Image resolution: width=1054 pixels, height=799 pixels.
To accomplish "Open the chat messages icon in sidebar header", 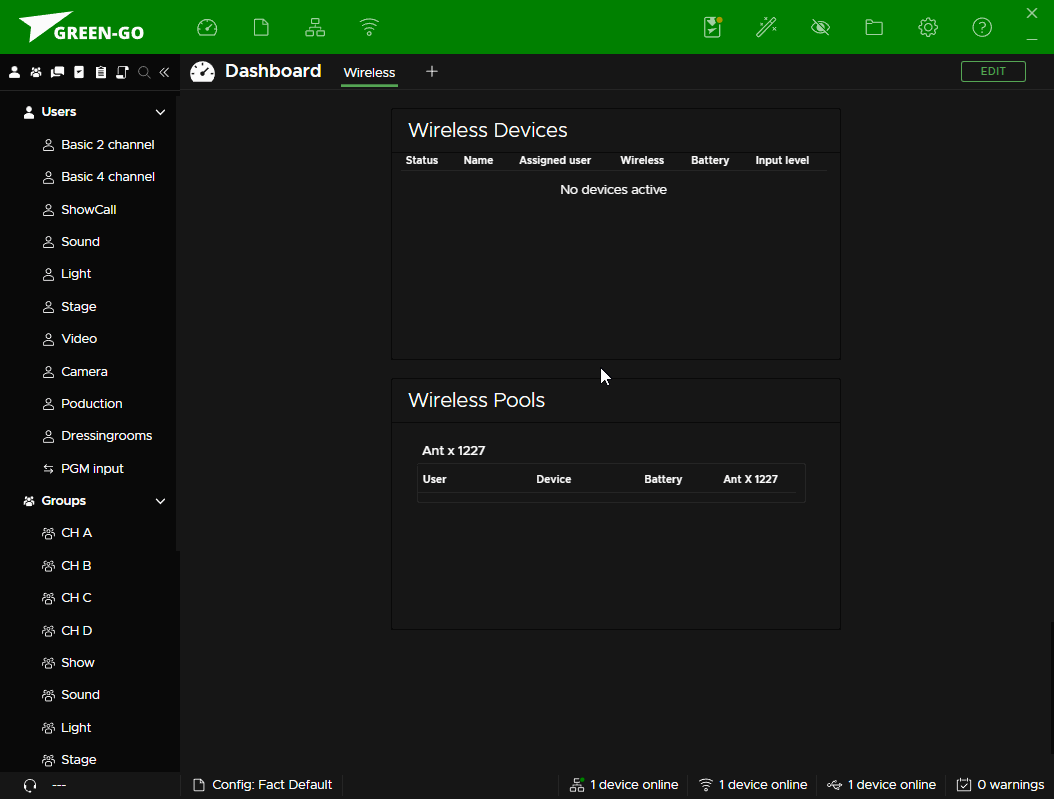I will 57,72.
